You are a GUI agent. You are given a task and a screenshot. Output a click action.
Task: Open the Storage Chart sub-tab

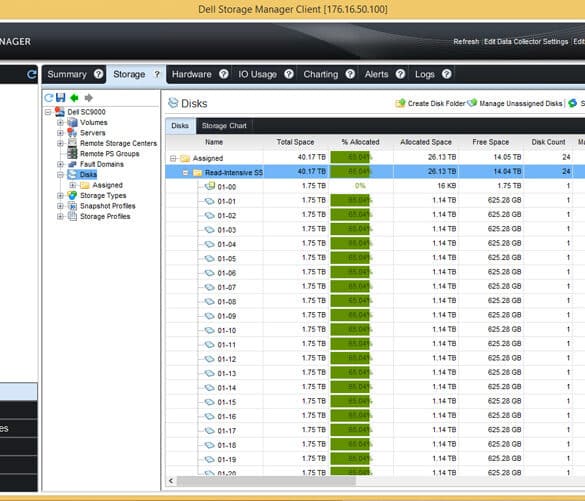tap(224, 126)
